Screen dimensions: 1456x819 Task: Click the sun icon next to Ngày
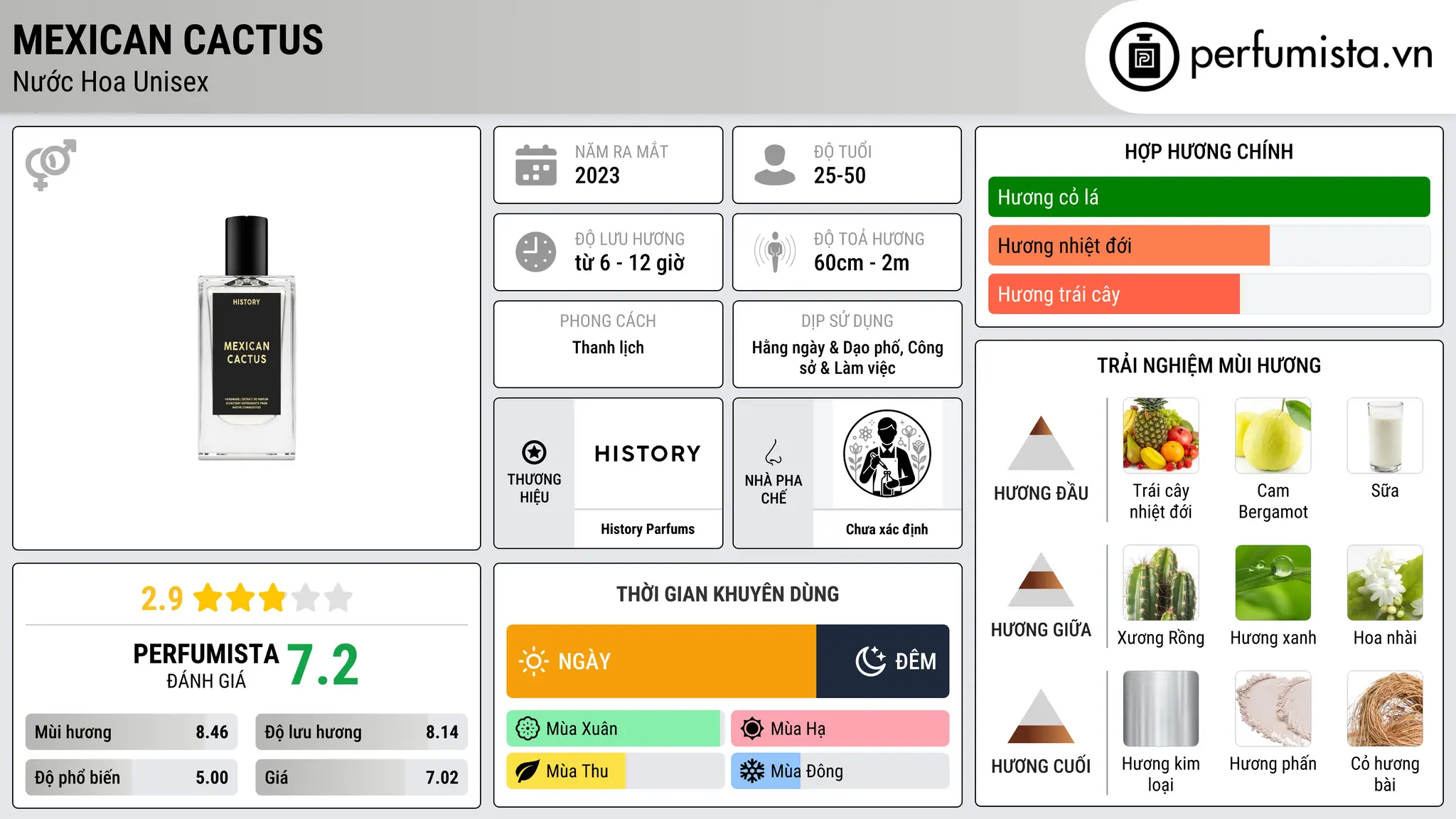[x=533, y=661]
